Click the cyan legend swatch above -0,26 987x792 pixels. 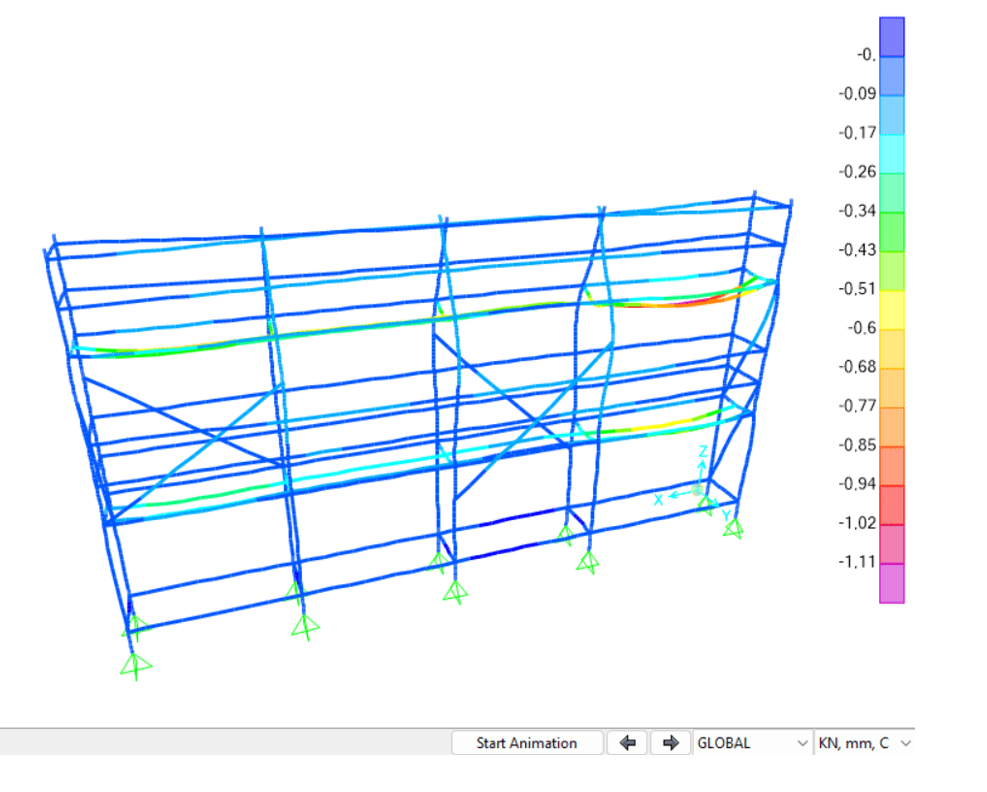891,154
